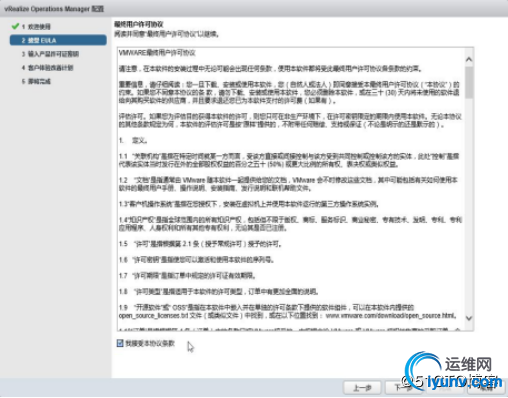Click the 上一步 previous button
This screenshot has width=508, height=398.
362,388
